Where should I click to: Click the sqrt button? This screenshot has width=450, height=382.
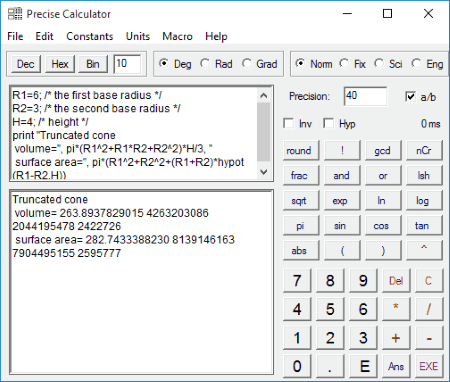click(x=301, y=201)
